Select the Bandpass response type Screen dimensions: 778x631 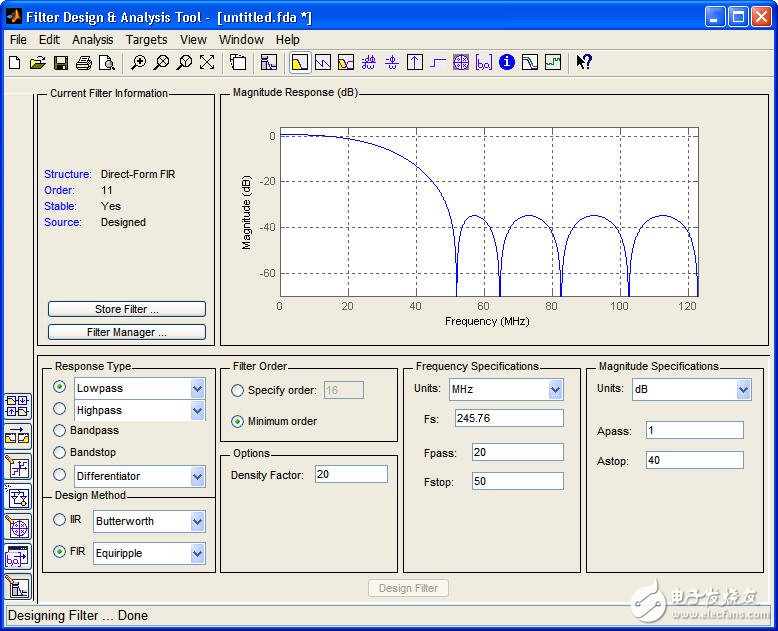61,431
